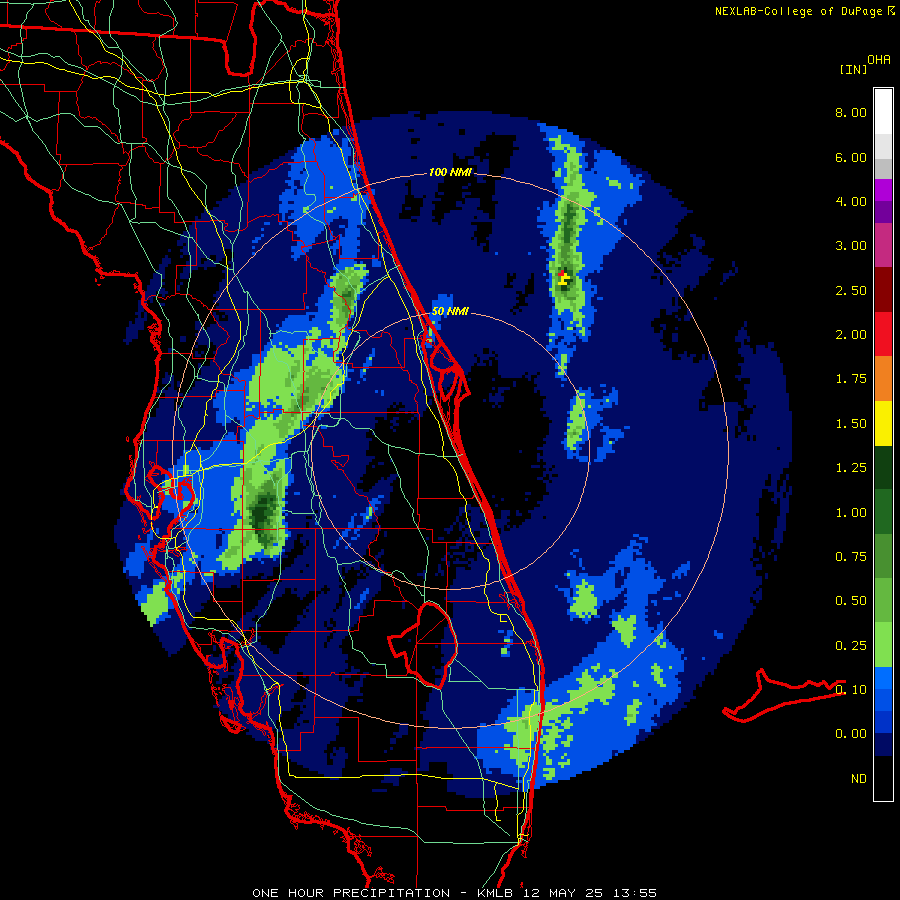900x900 pixels.
Task: Click the '1.75' scale label
Action: click(x=851, y=379)
